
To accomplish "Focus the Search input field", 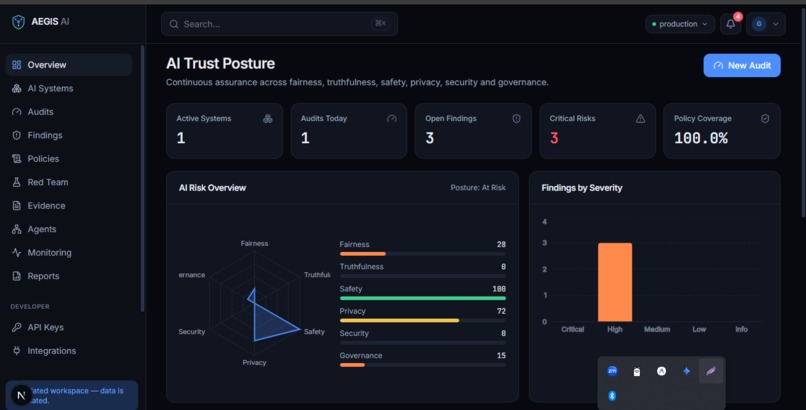I will click(279, 24).
